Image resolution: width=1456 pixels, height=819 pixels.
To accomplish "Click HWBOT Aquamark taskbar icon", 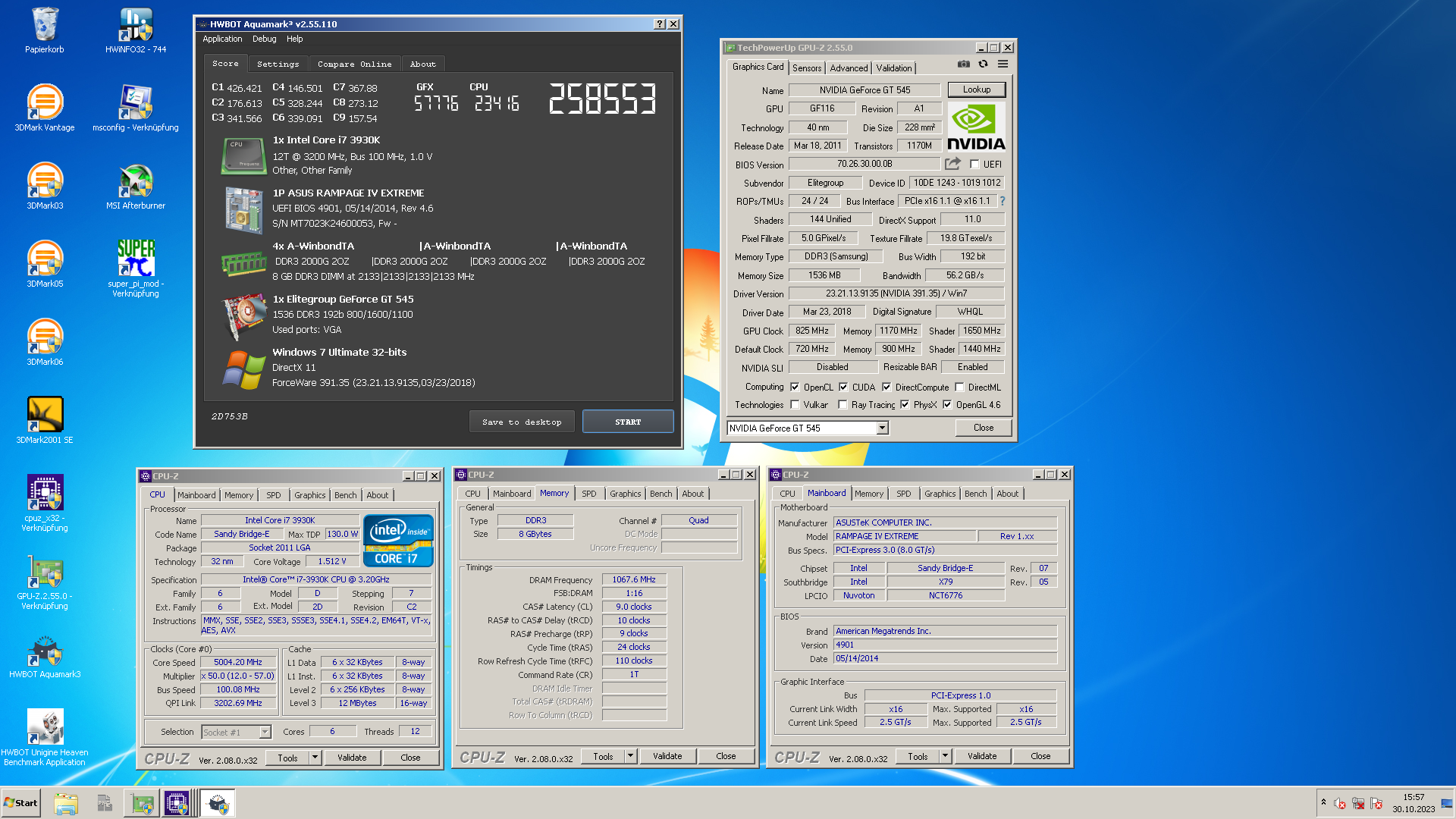I will click(x=218, y=803).
